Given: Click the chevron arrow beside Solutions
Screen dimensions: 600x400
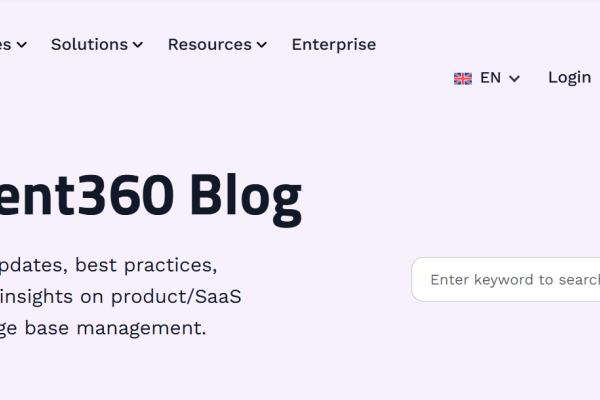Looking at the screenshot, I should tap(138, 45).
